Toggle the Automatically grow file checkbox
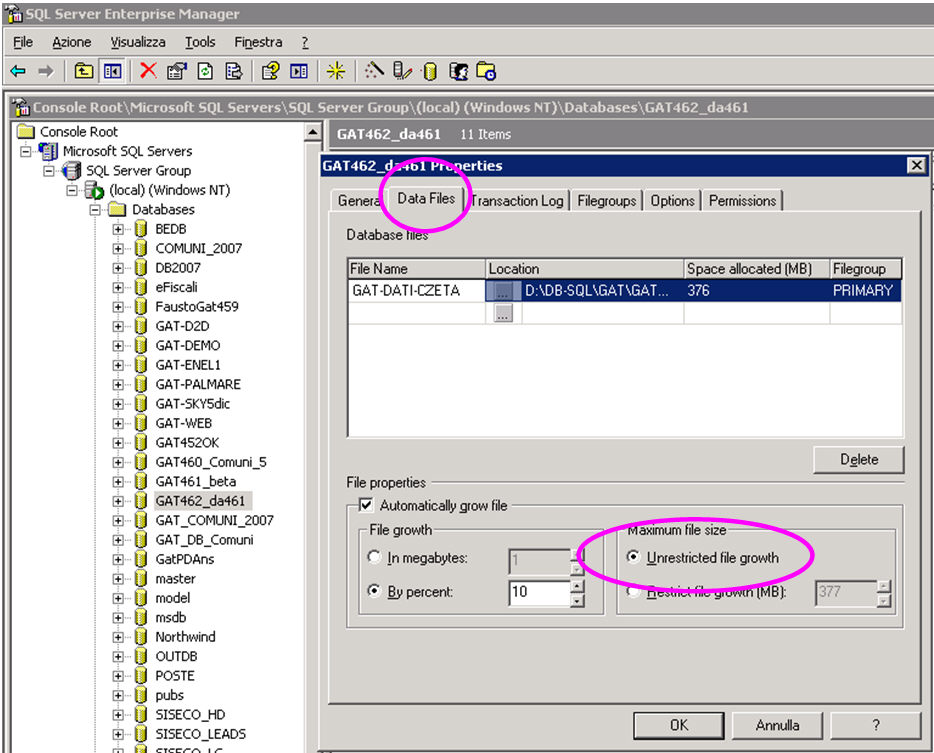Viewport: 934px width, 753px height. [366, 505]
